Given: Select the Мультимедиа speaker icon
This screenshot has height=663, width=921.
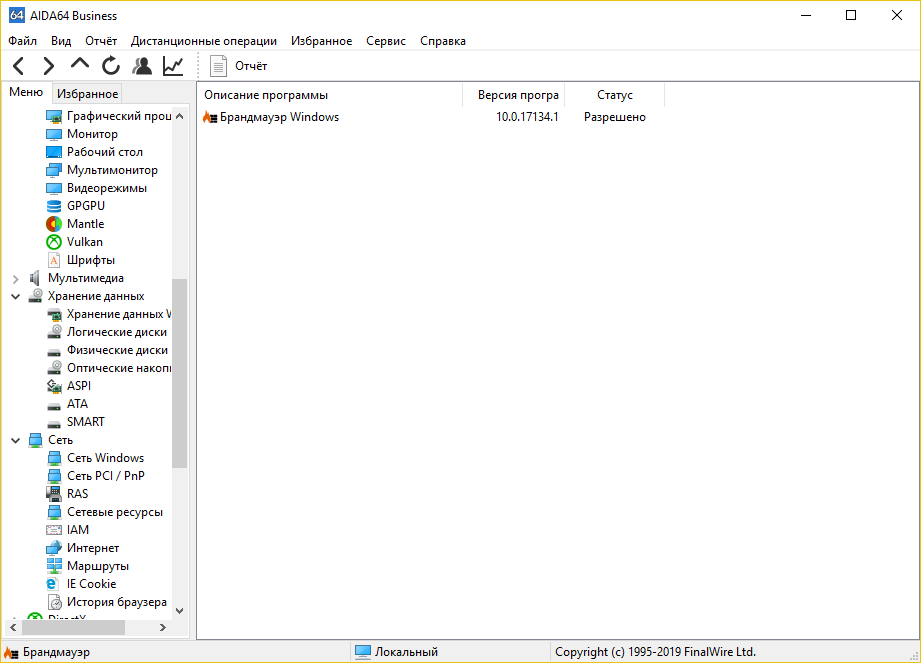Looking at the screenshot, I should pos(35,278).
